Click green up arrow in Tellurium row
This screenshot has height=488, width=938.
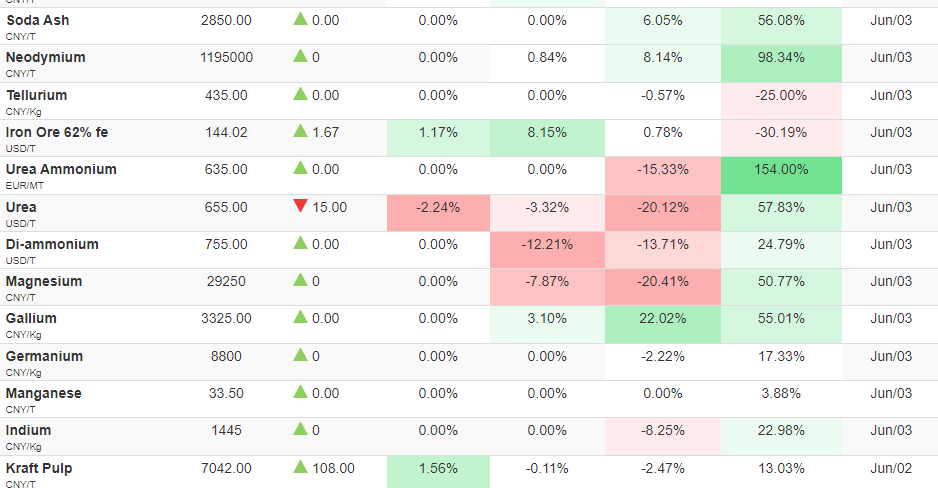coord(300,94)
